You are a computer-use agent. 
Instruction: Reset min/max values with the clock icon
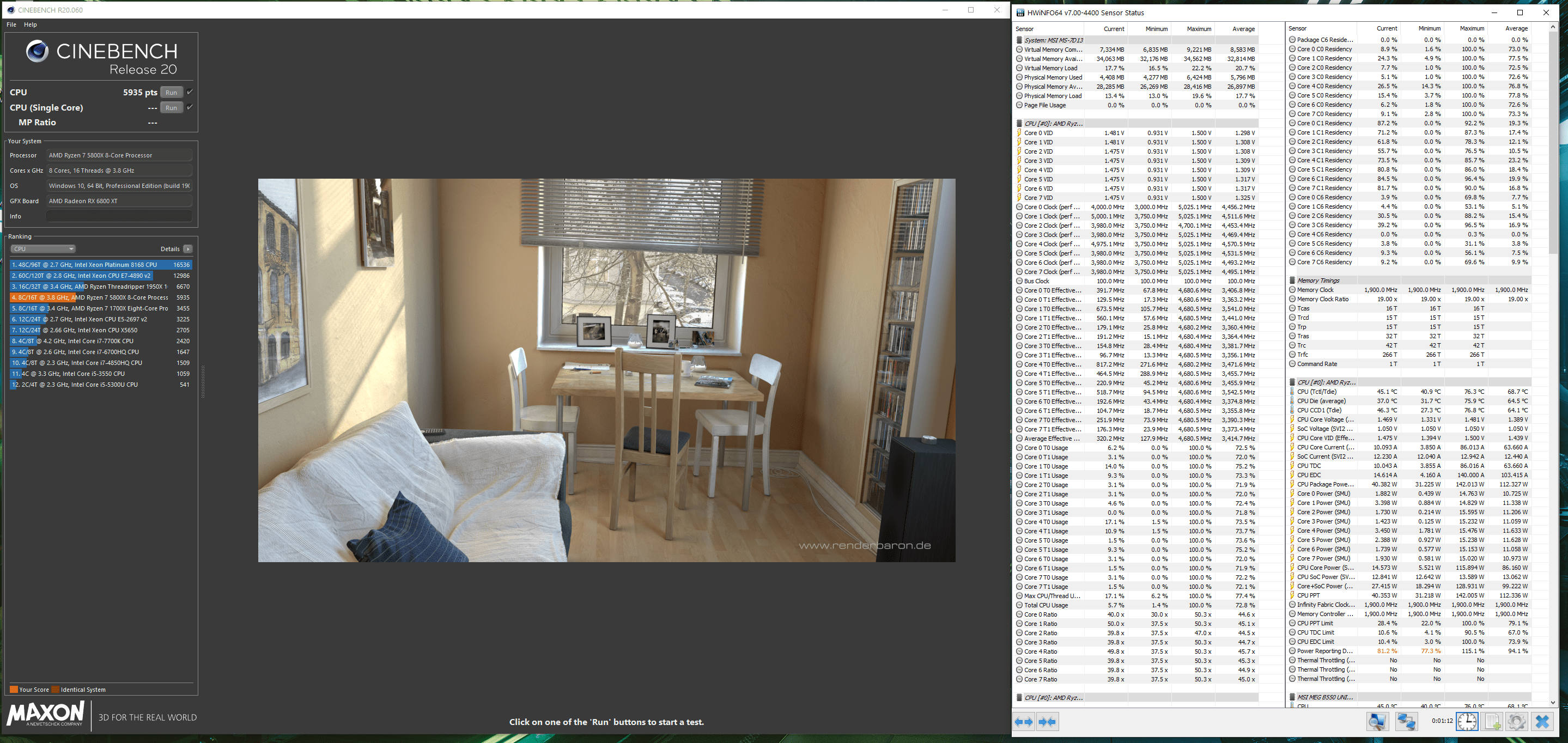(x=1467, y=722)
